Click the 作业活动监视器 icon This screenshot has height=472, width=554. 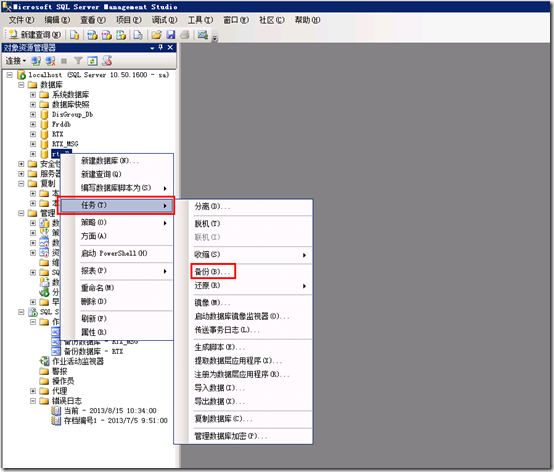pos(45,361)
